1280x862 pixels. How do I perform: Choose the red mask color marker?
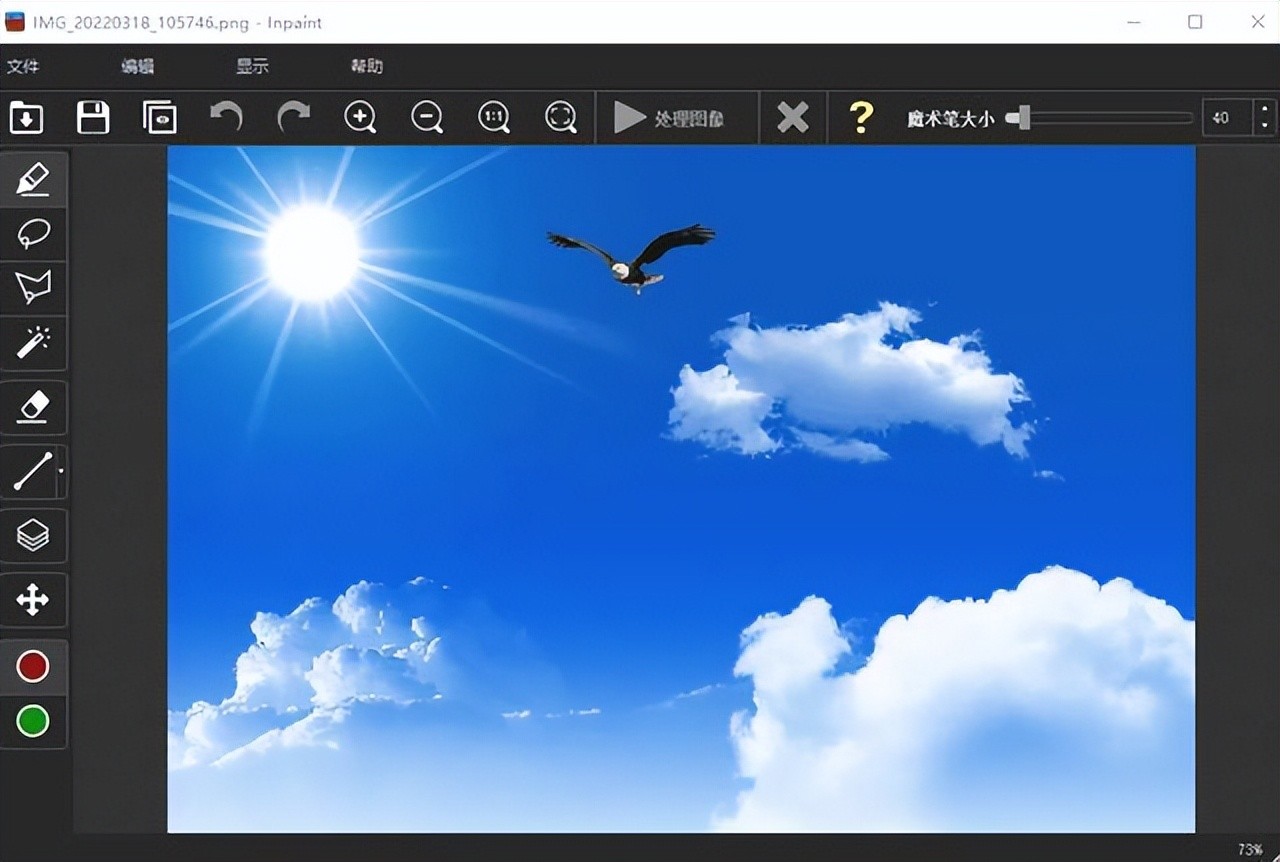[x=33, y=666]
